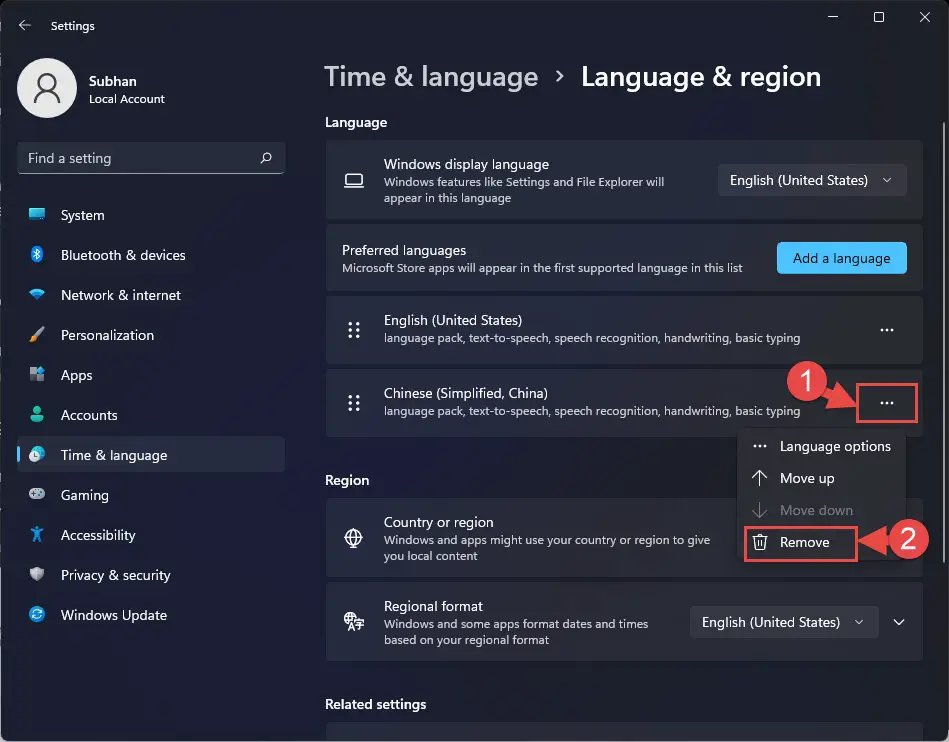Click the Preferred languages heading text
The height and width of the screenshot is (742, 949).
point(404,250)
